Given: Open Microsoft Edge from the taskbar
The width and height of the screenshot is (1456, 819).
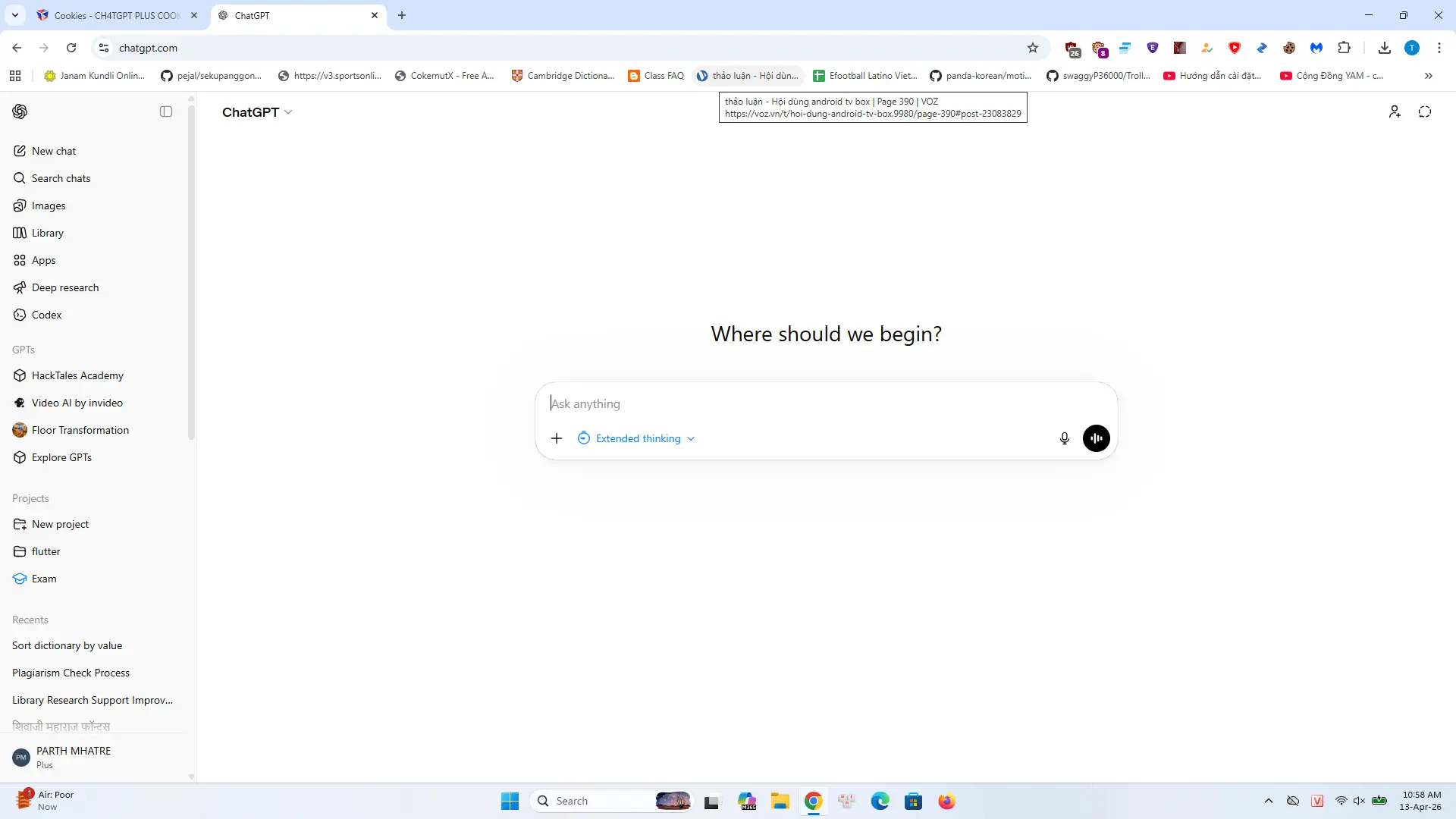Looking at the screenshot, I should coord(880,801).
